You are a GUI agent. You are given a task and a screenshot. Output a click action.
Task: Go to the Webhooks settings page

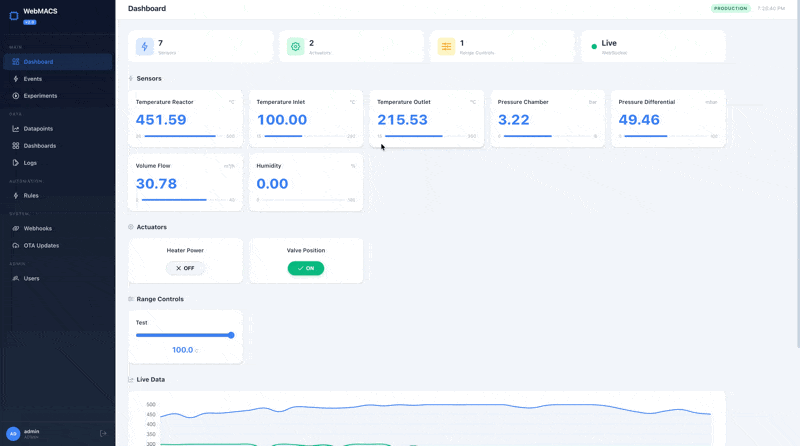point(58,229)
